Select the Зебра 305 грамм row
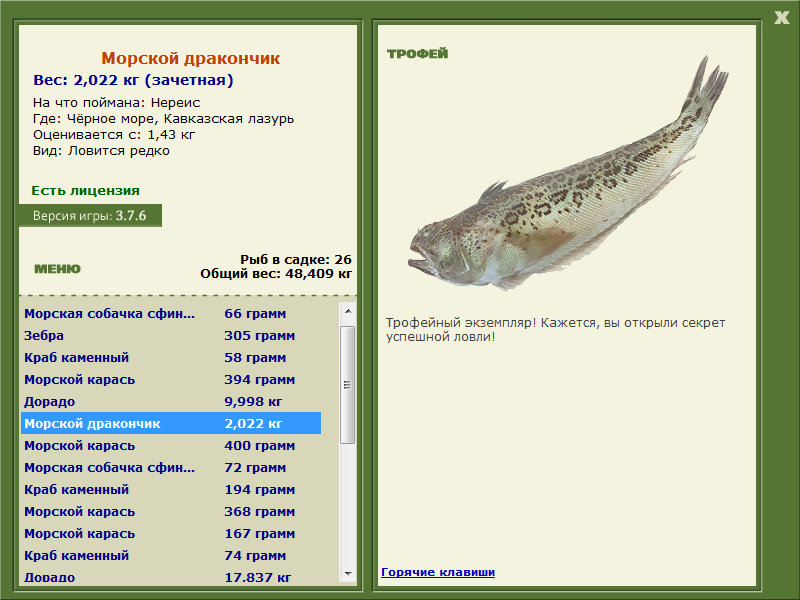Image resolution: width=800 pixels, height=600 pixels. [171, 336]
